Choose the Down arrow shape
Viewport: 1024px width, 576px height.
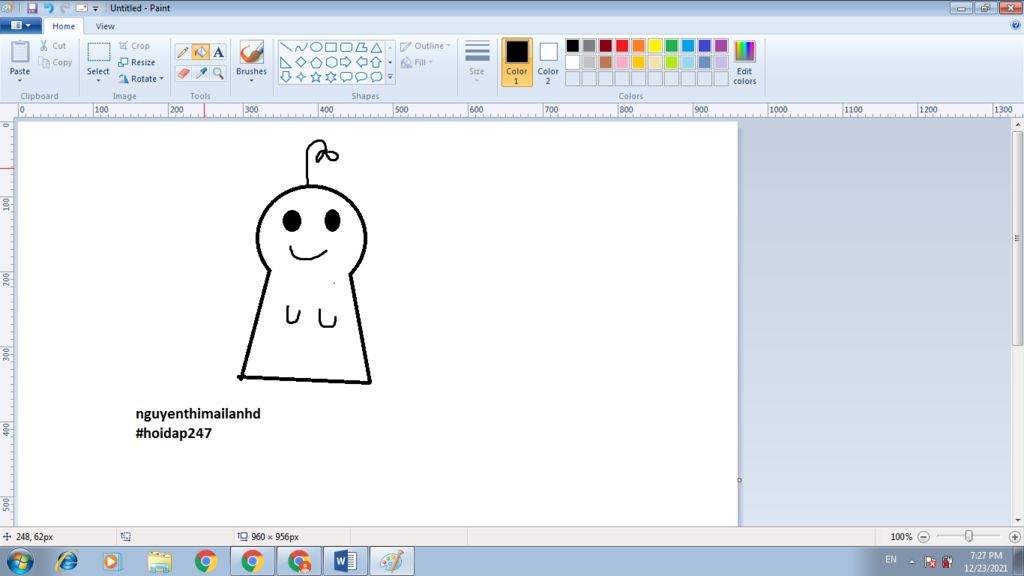(x=285, y=77)
